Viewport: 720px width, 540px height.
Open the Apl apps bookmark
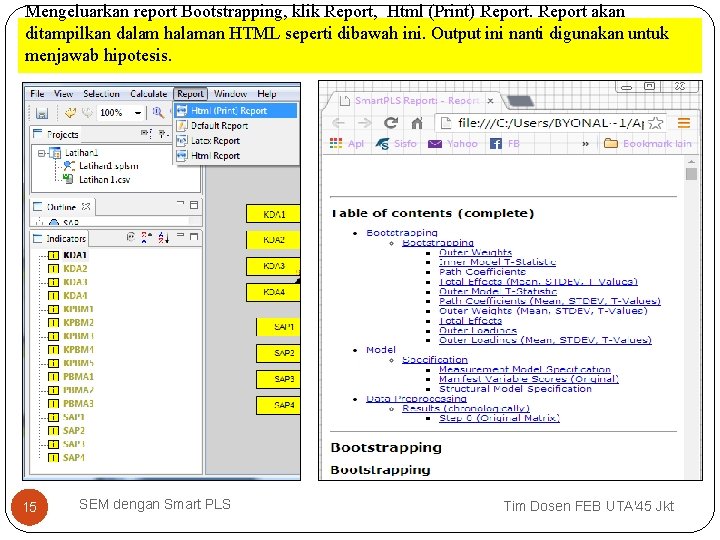(347, 144)
